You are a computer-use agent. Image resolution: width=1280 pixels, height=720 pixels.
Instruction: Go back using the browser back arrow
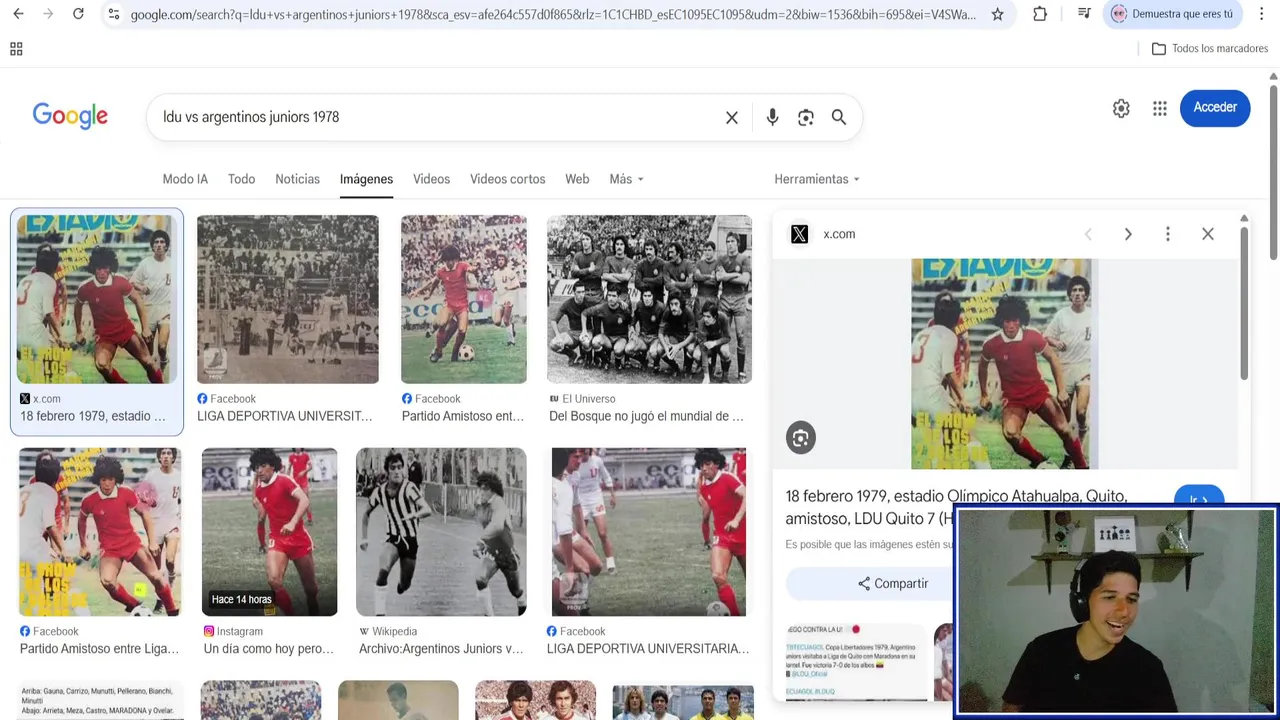18,14
